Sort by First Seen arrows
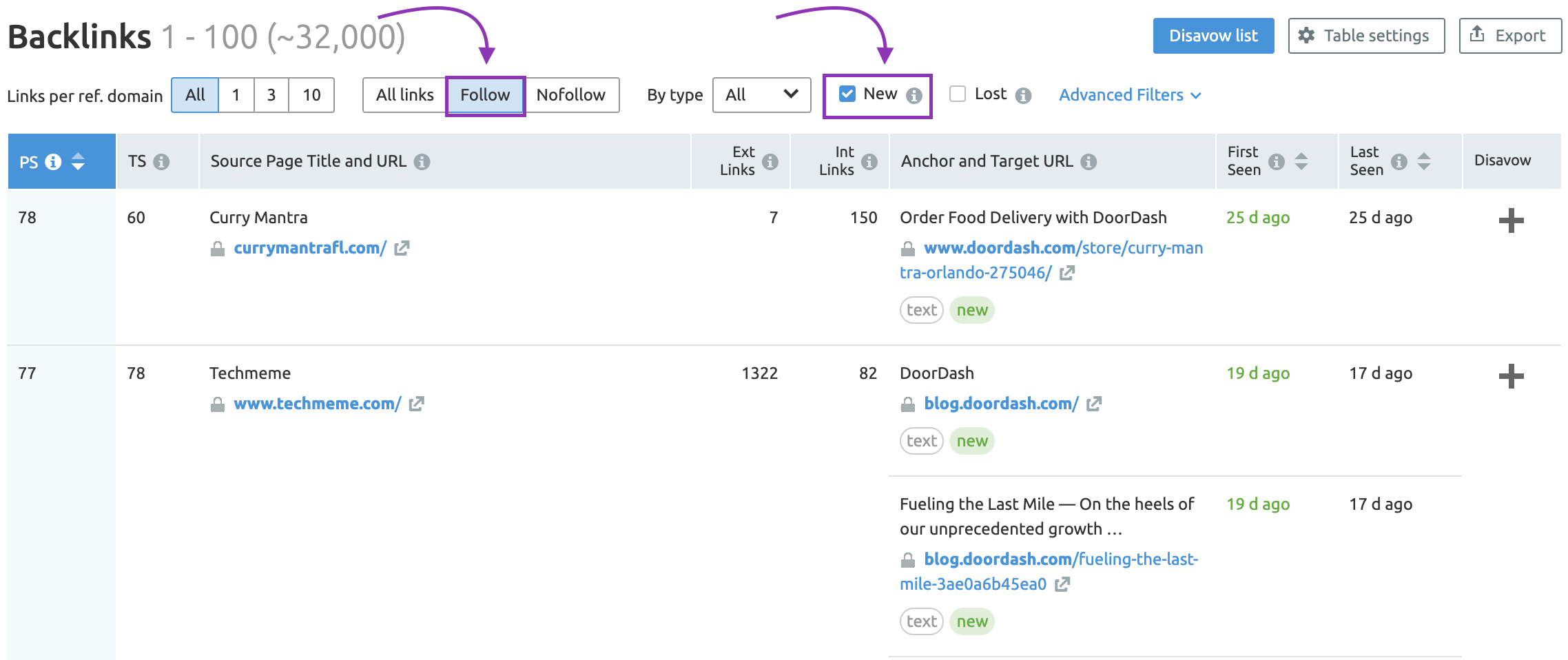Viewport: 1568px width, 660px height. [1301, 161]
